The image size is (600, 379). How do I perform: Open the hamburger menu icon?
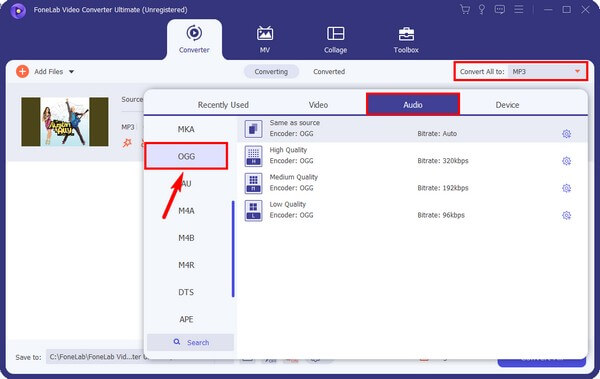click(518, 9)
